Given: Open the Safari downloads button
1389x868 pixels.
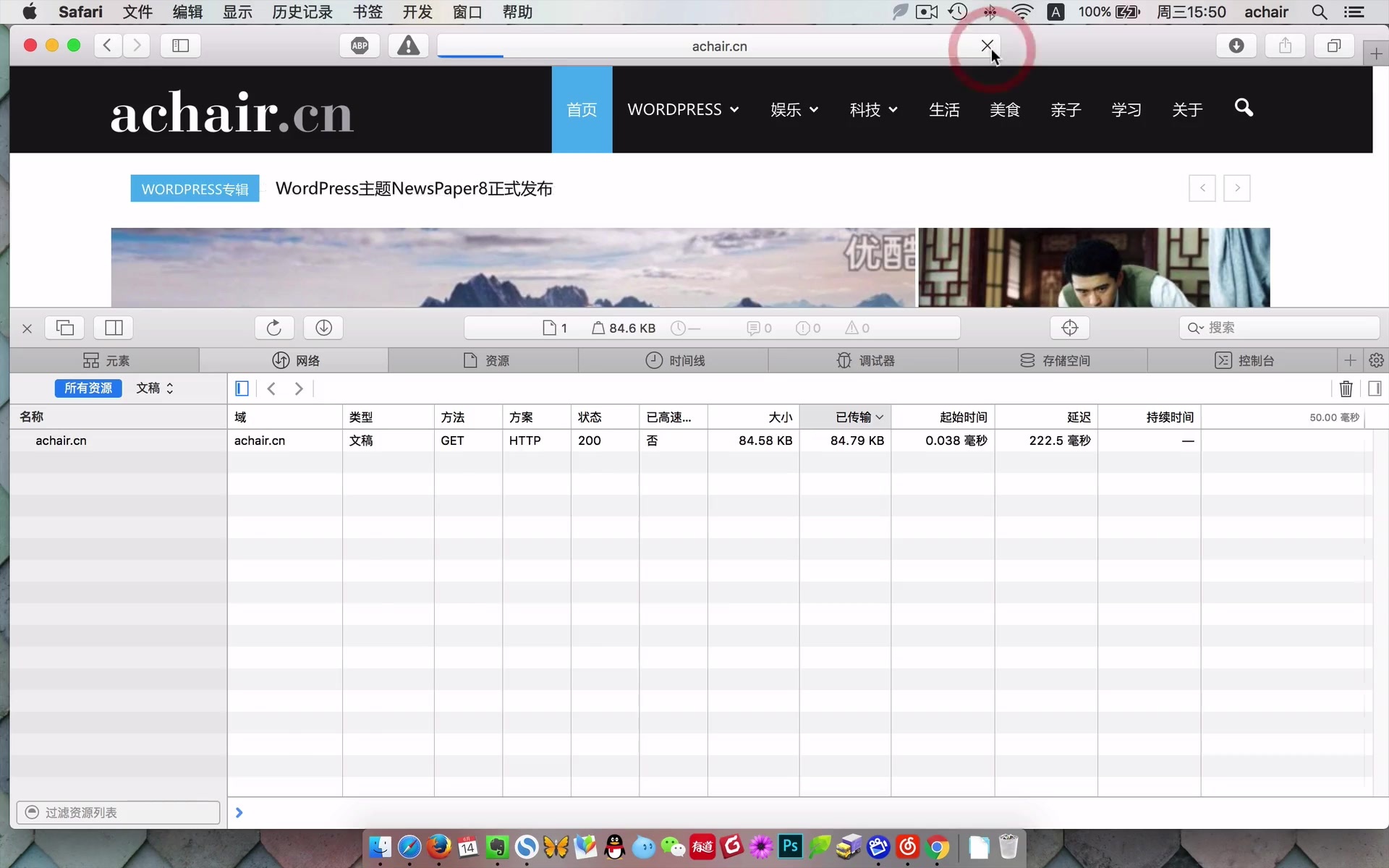Looking at the screenshot, I should [x=1236, y=46].
